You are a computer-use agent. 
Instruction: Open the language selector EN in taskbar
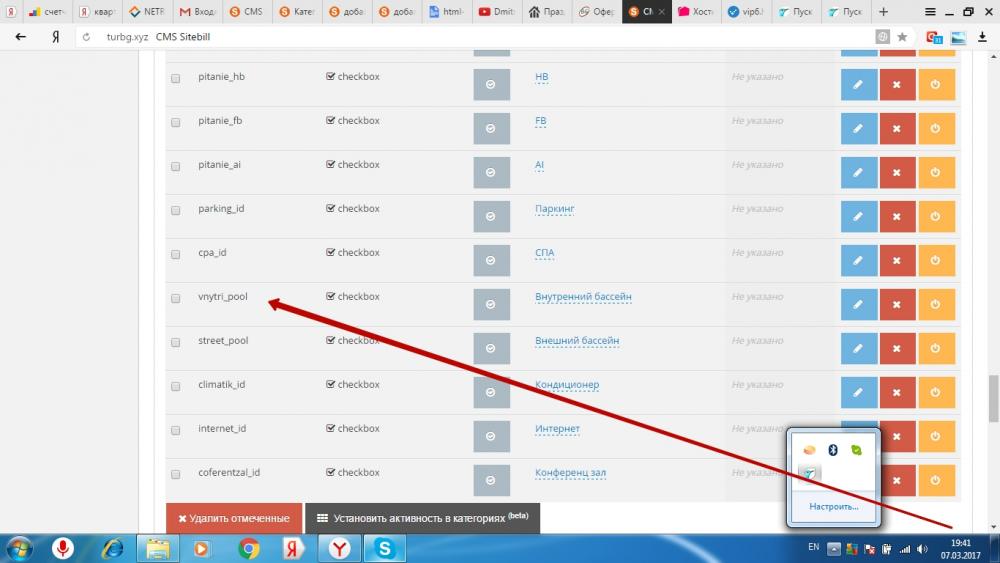[813, 547]
